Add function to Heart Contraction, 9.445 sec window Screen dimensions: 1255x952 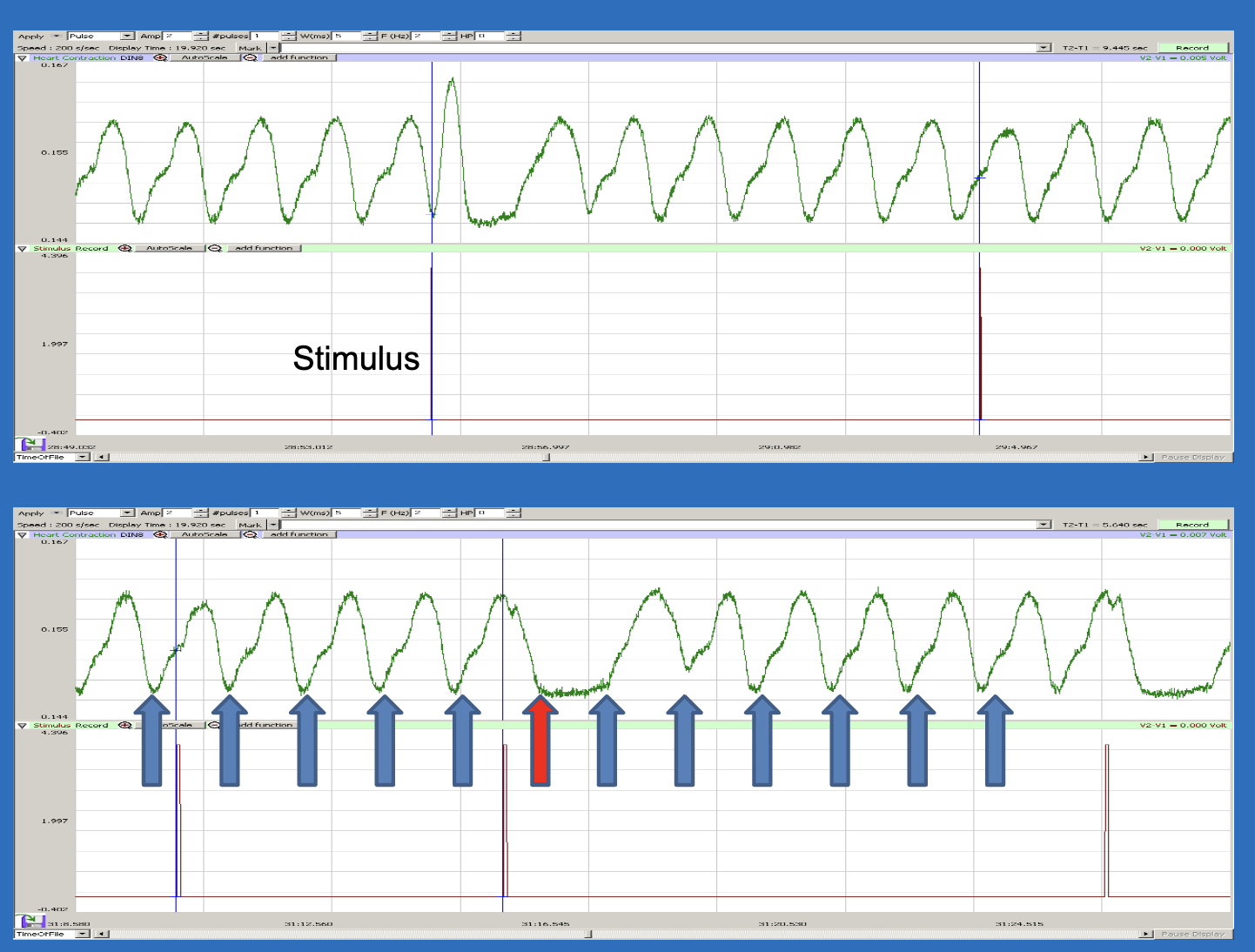point(299,57)
